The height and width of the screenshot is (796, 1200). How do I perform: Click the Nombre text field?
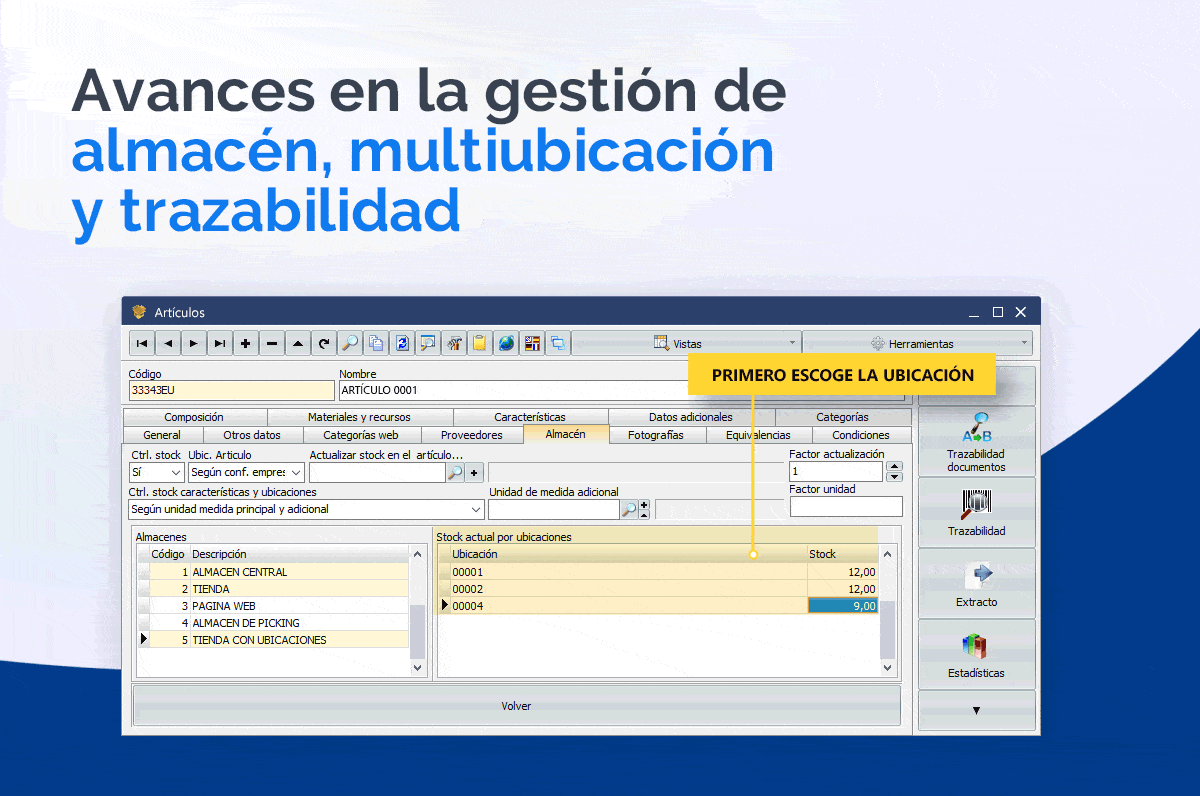pyautogui.click(x=510, y=390)
